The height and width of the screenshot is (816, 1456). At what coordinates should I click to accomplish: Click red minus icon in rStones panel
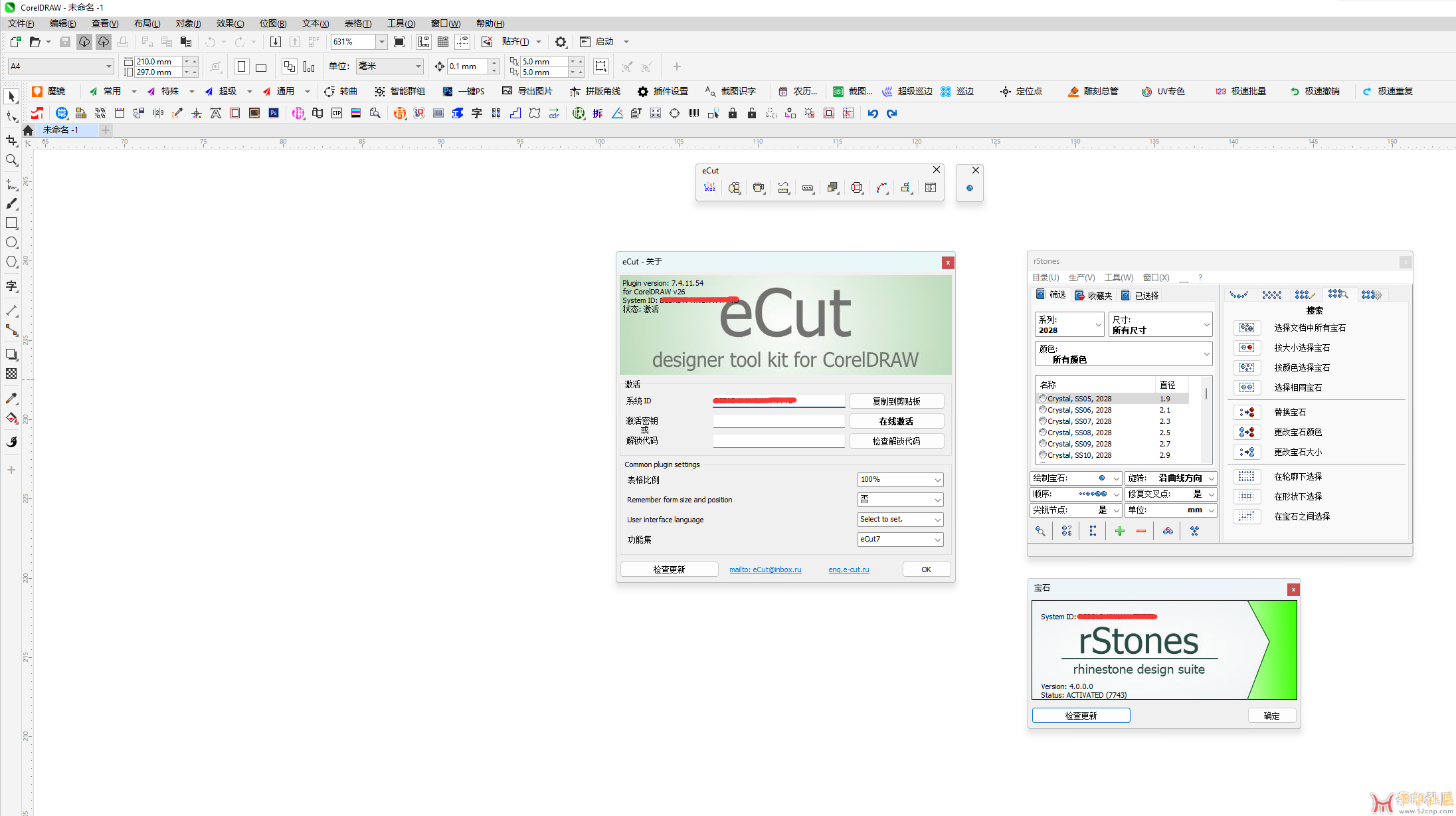click(x=1141, y=531)
